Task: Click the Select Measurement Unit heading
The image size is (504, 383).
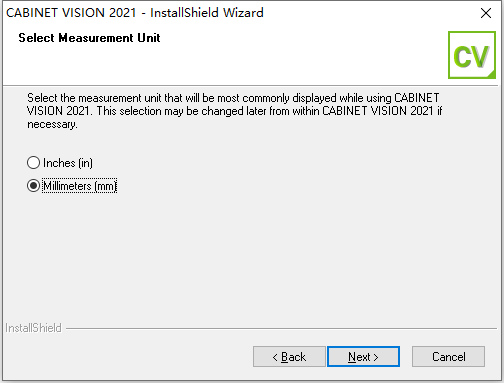Action: [x=89, y=38]
